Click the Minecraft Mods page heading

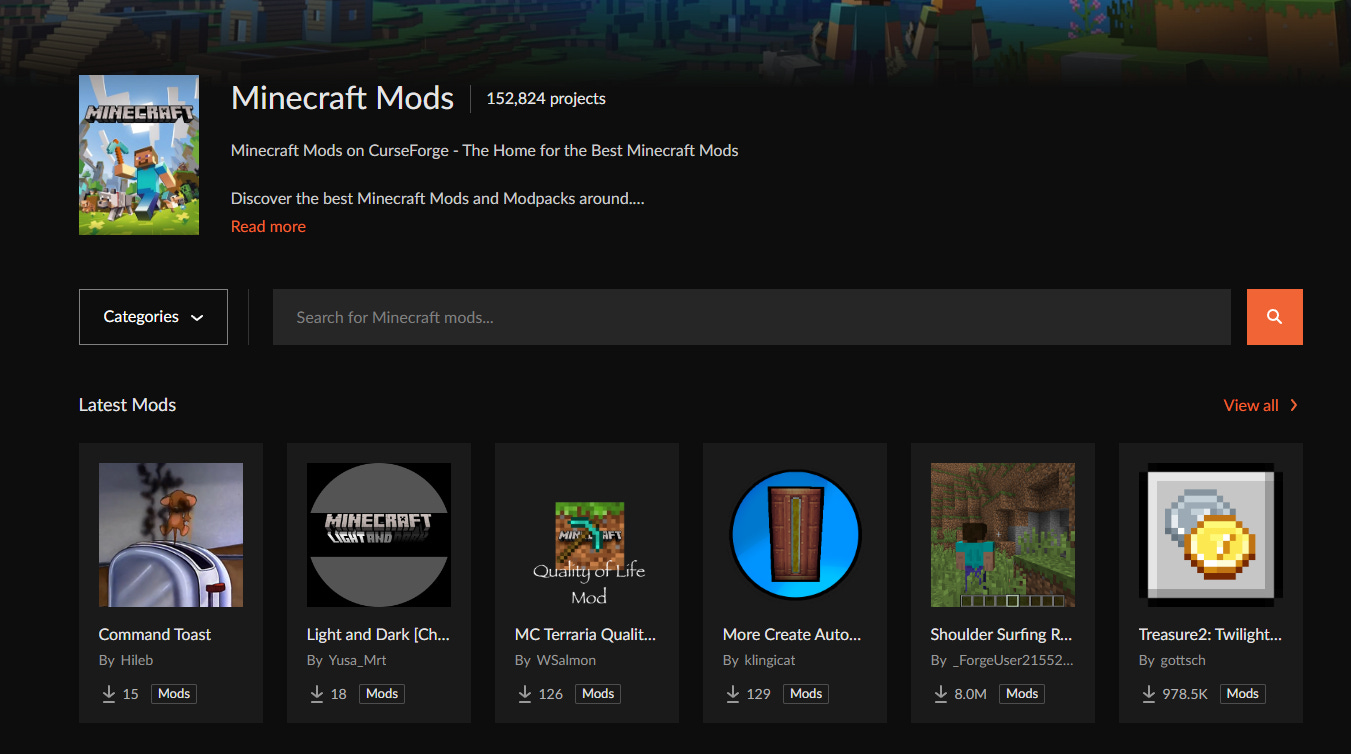(342, 98)
